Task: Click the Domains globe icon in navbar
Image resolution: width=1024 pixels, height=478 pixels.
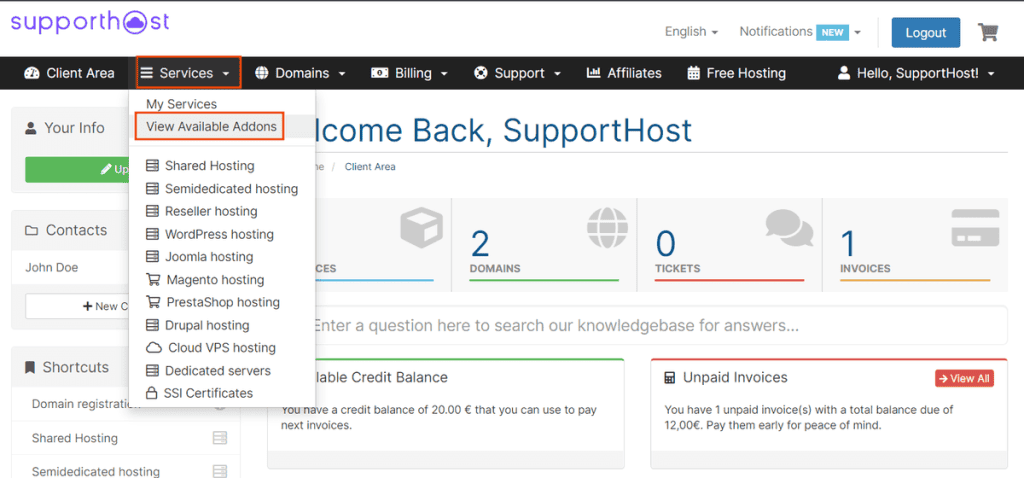Action: 261,73
